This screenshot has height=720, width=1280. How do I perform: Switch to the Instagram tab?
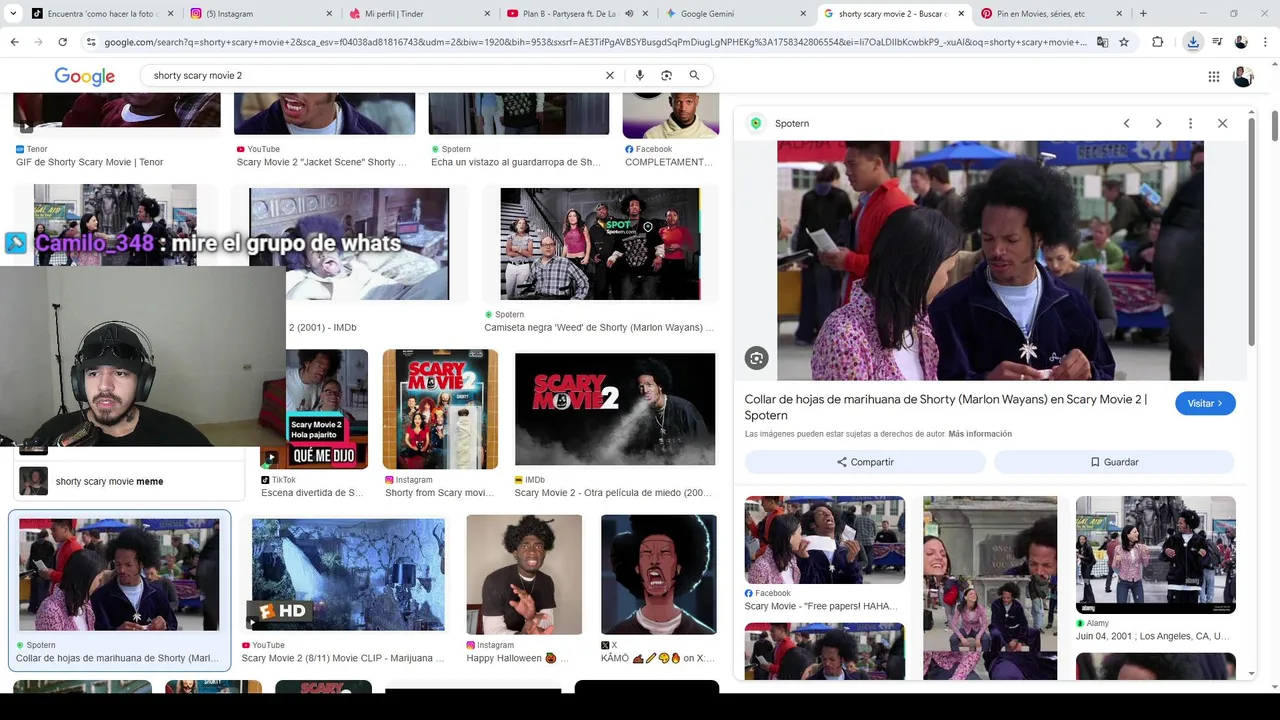(x=262, y=13)
